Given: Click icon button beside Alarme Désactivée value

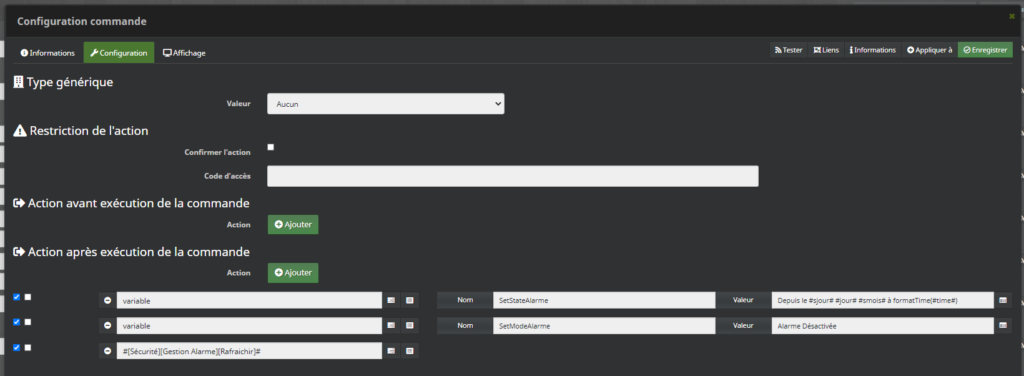Looking at the screenshot, I should (x=1004, y=325).
